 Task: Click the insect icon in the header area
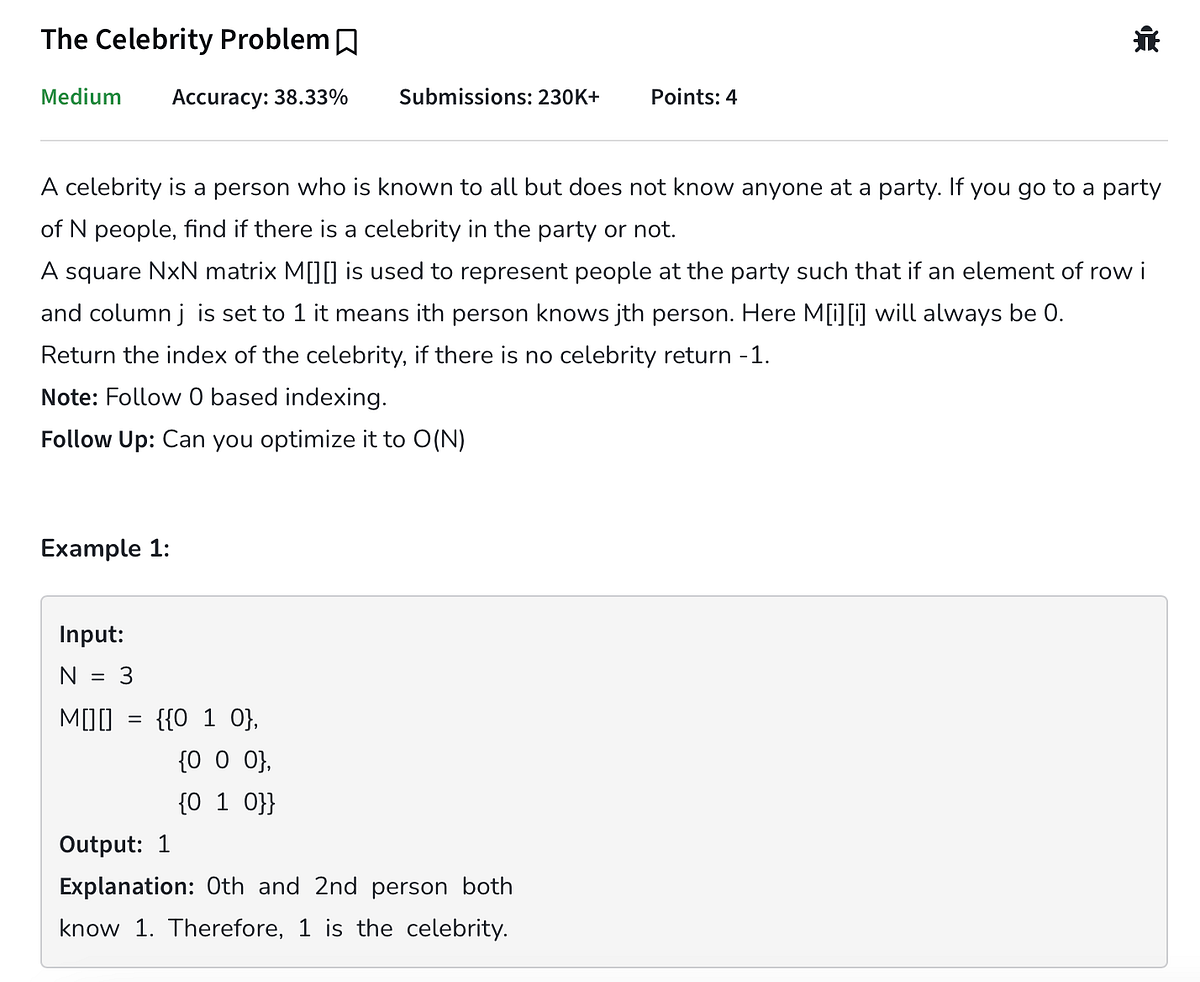pos(1146,39)
